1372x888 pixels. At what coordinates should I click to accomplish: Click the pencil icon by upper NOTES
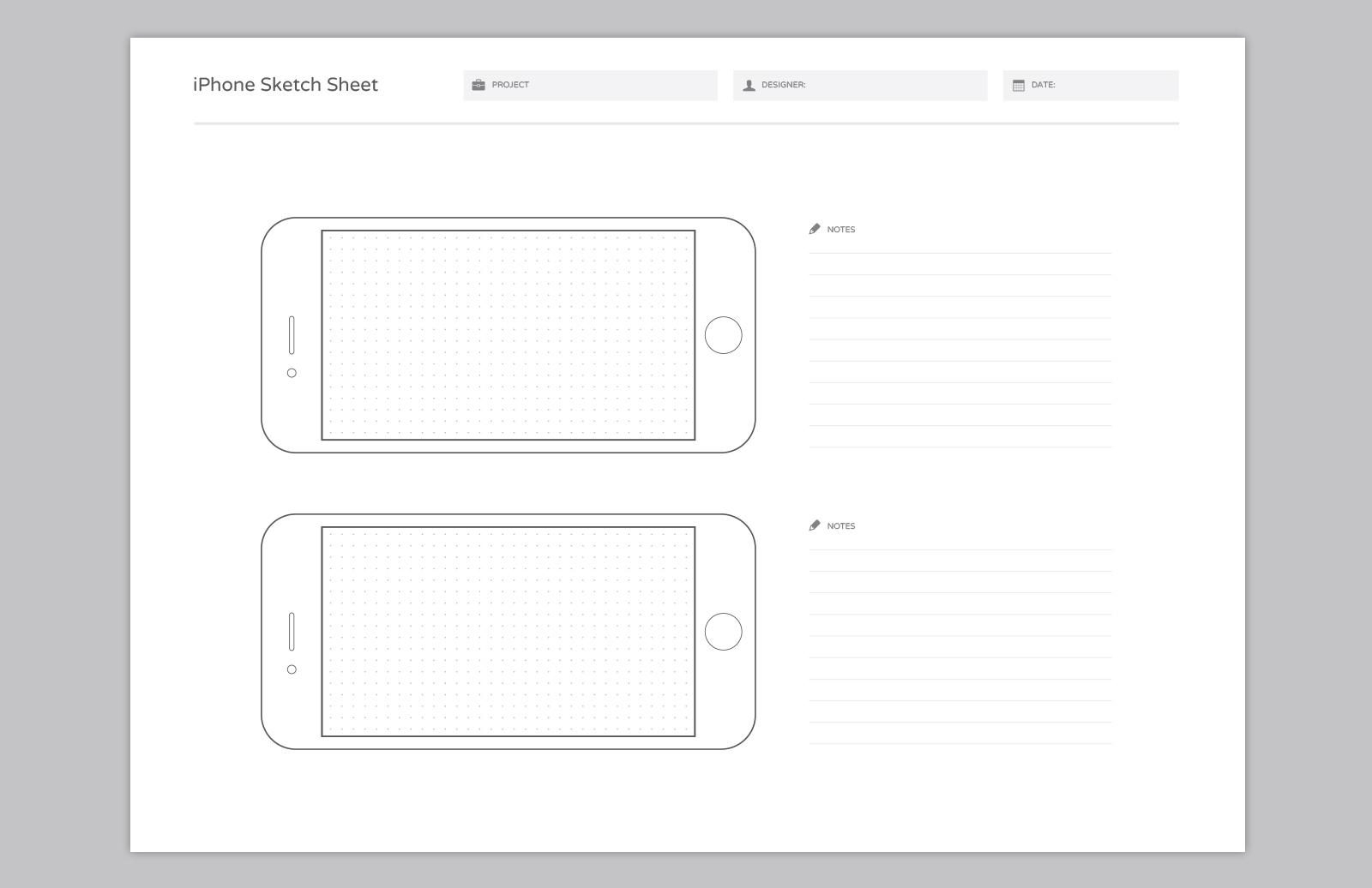click(x=815, y=229)
